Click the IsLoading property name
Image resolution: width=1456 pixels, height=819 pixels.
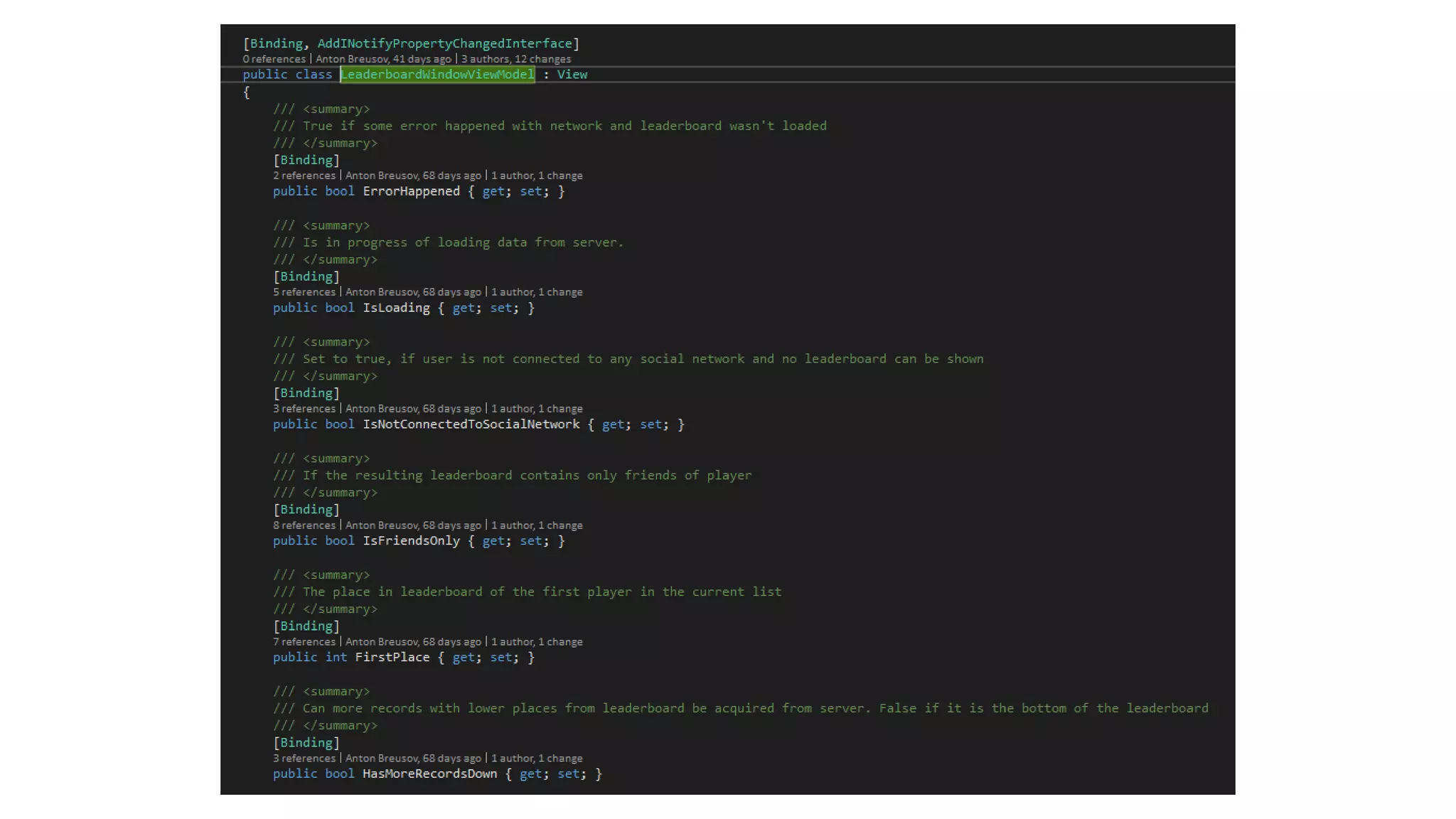(397, 308)
